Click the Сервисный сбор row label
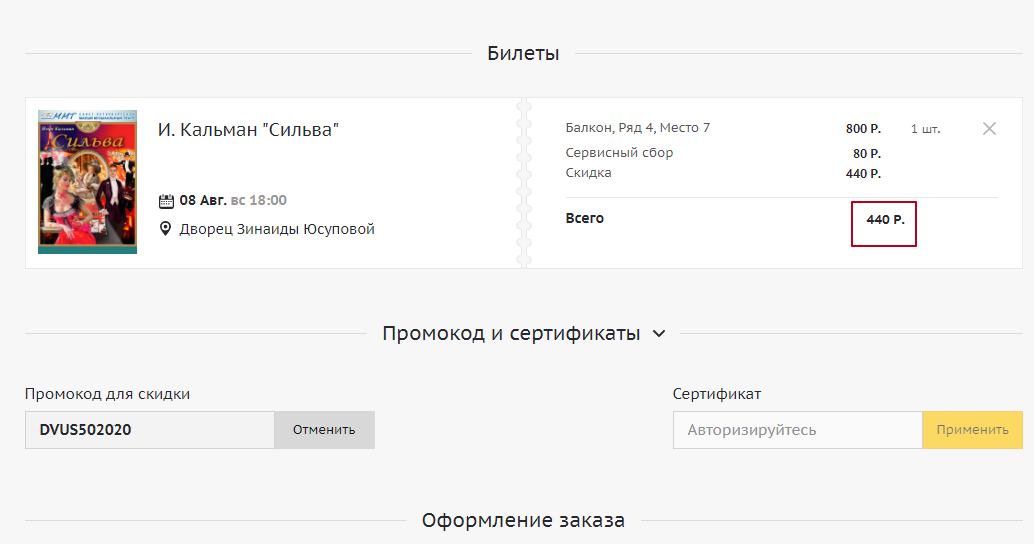The image size is (1034, 544). tap(619, 153)
